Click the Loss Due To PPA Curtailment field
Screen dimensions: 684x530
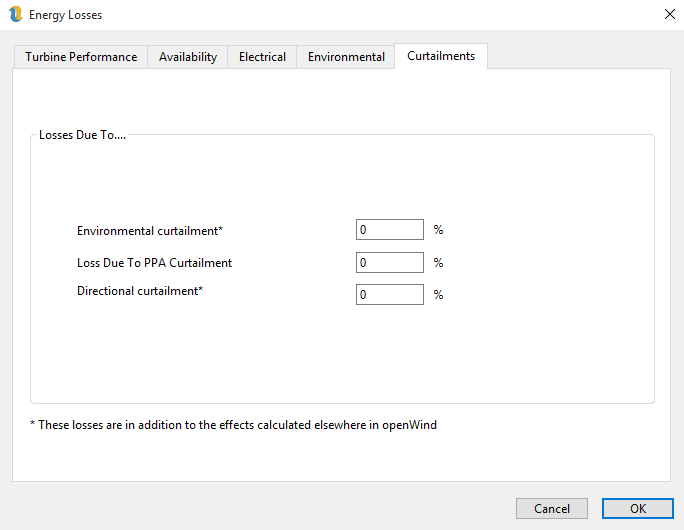[x=390, y=263]
